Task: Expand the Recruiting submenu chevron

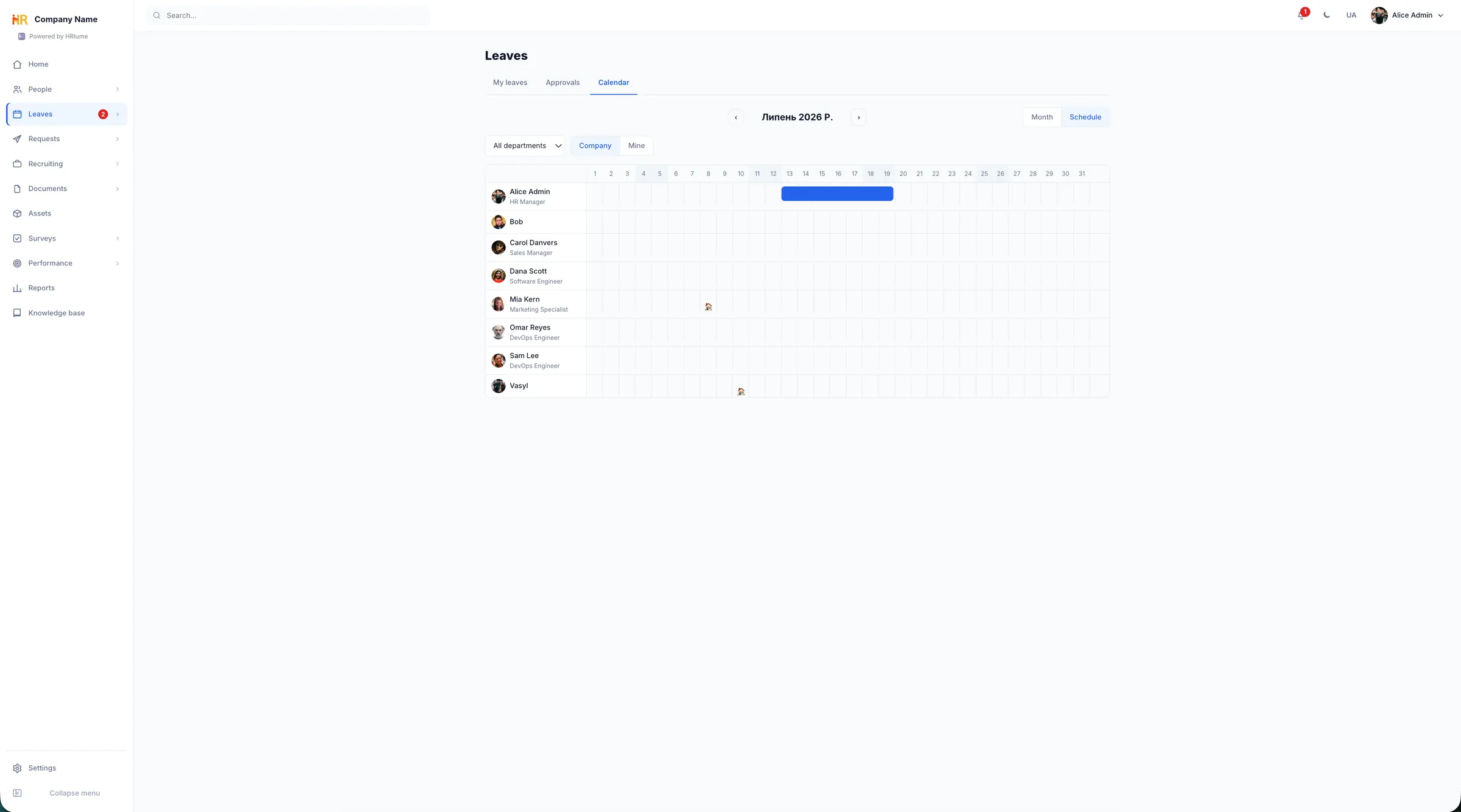Action: coord(117,164)
